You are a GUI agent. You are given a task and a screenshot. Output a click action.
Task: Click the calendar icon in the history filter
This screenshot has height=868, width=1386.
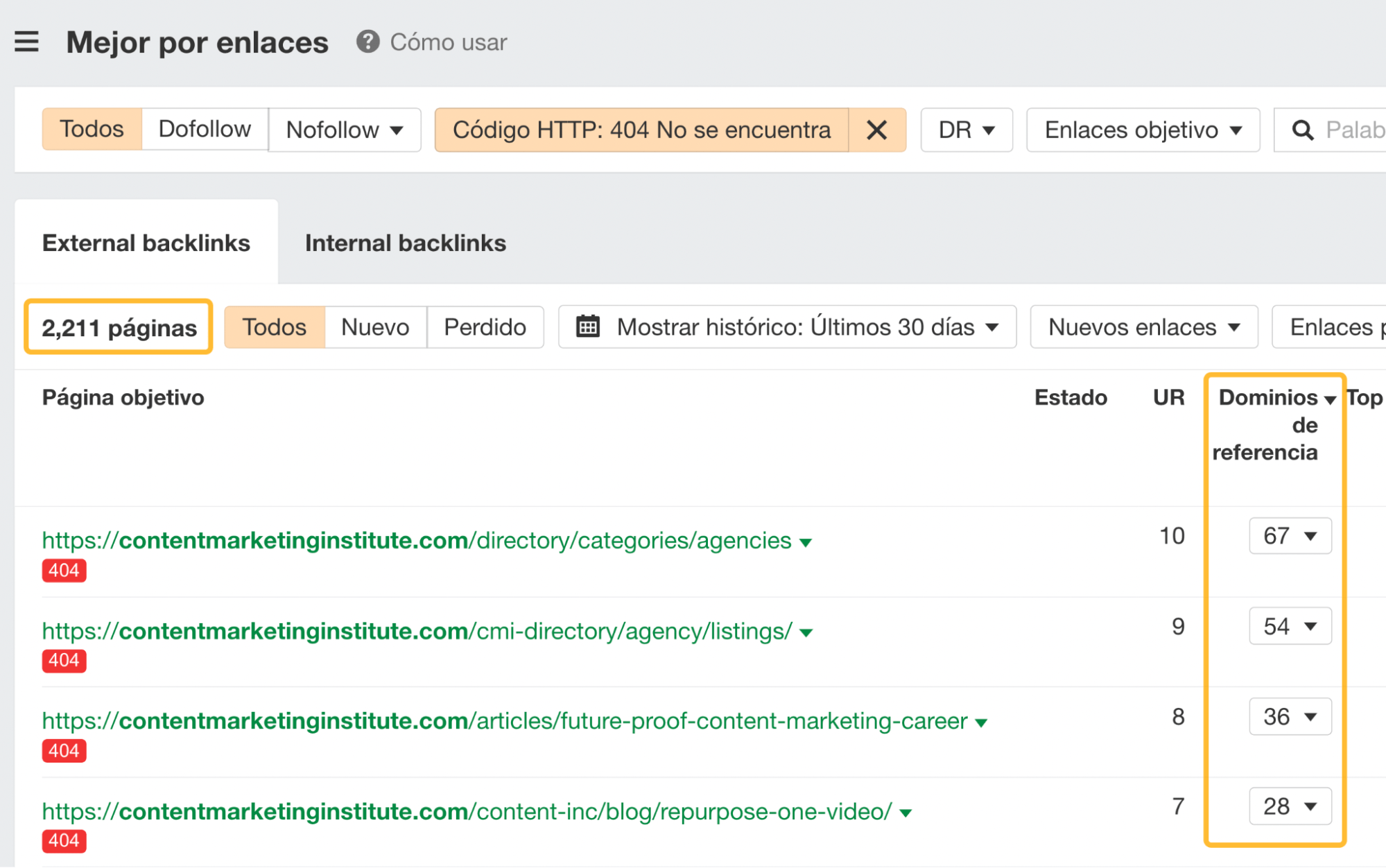[x=589, y=327]
